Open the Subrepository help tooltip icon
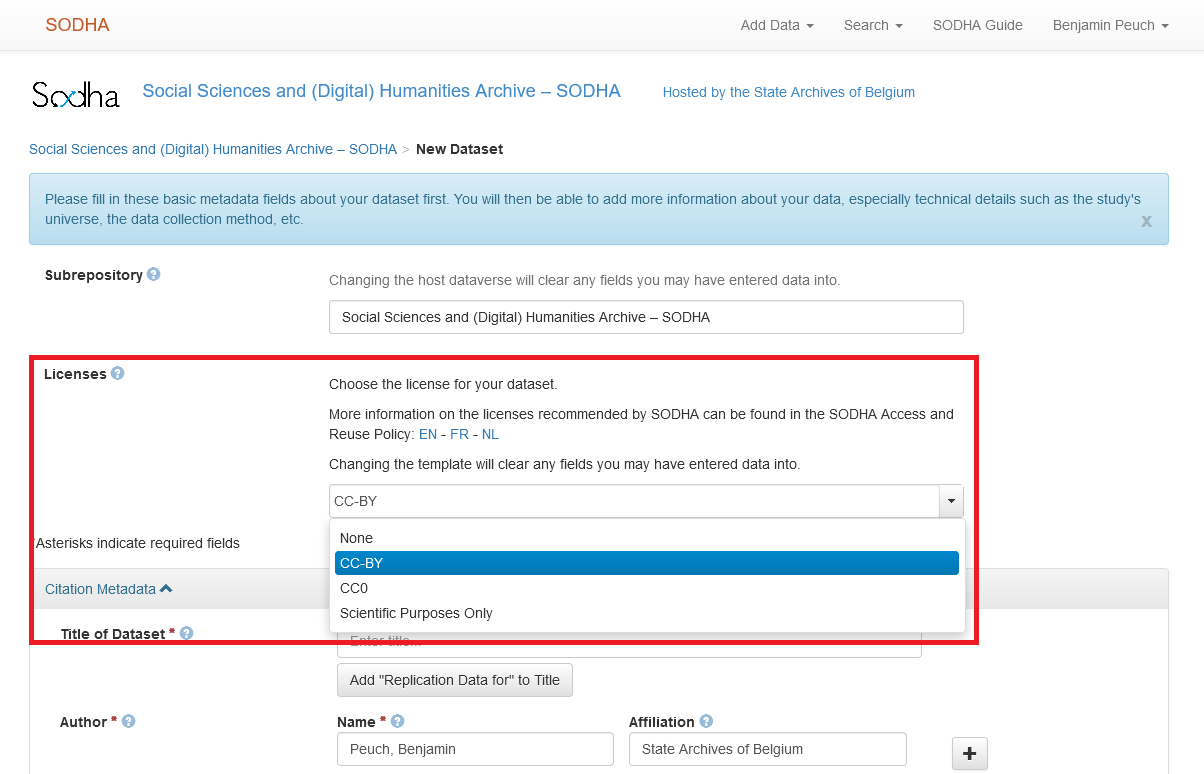Viewport: 1204px width, 774px height. [x=154, y=274]
